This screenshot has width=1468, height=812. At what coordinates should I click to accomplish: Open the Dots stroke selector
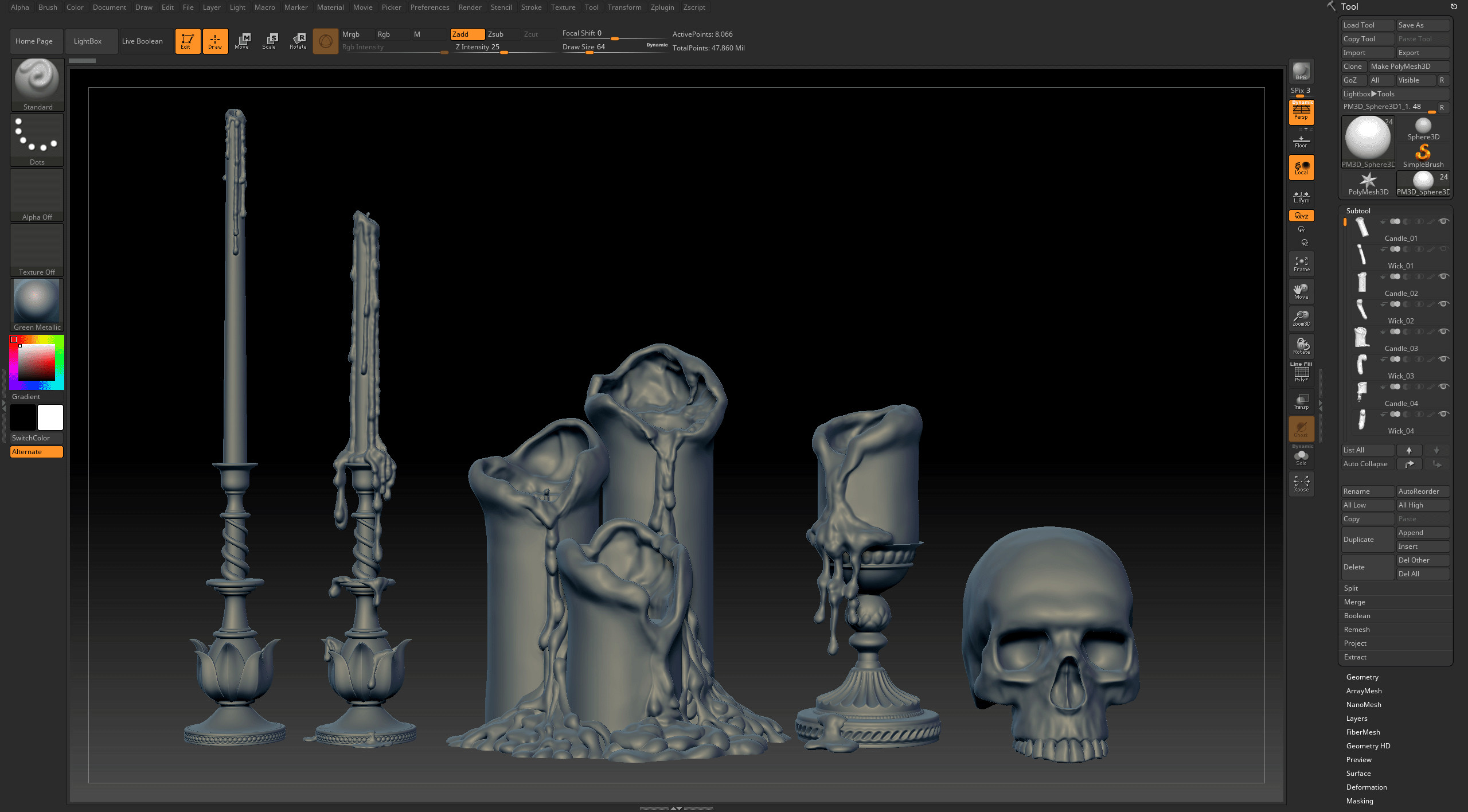pos(37,139)
